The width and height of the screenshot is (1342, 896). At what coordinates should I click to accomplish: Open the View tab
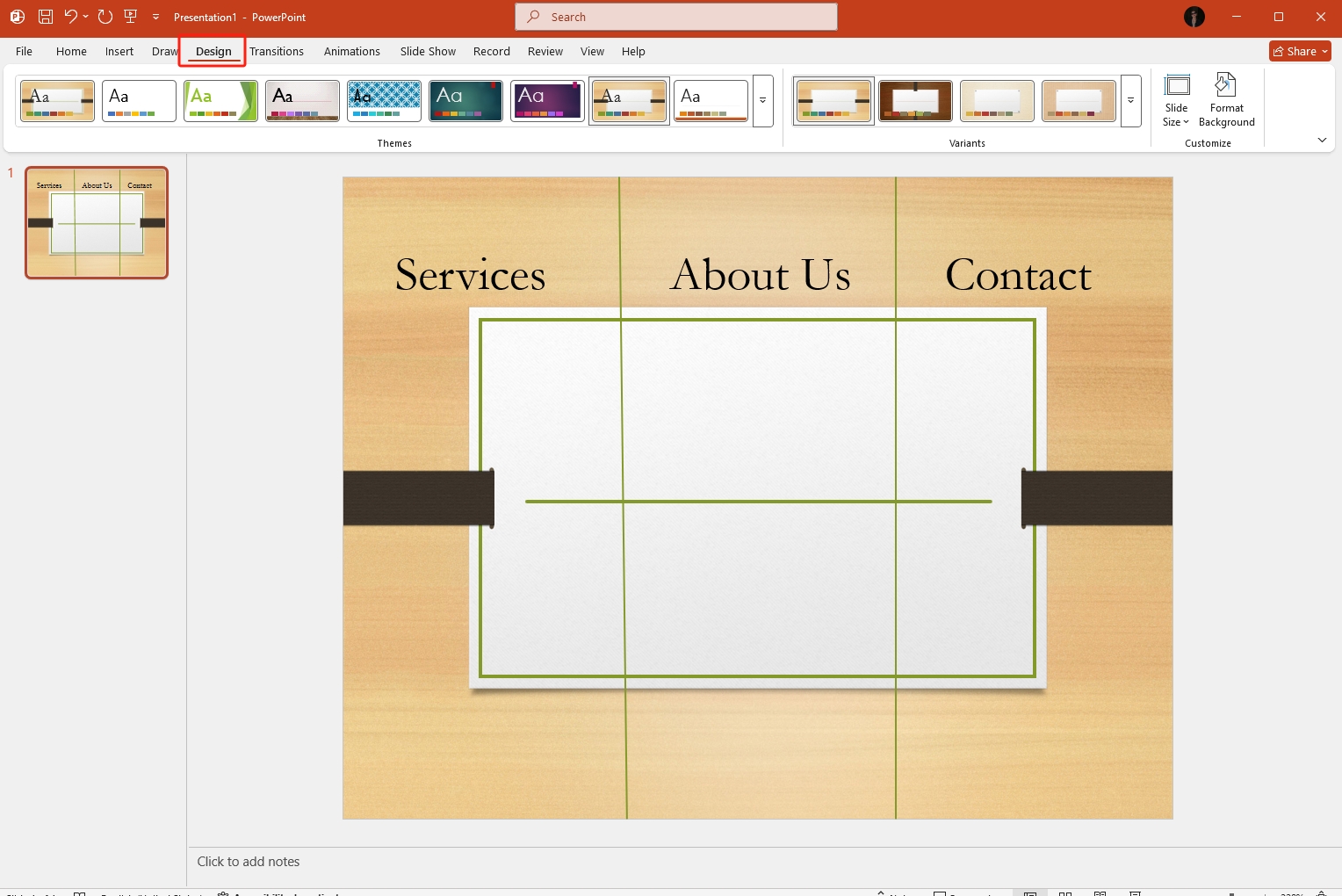(592, 51)
